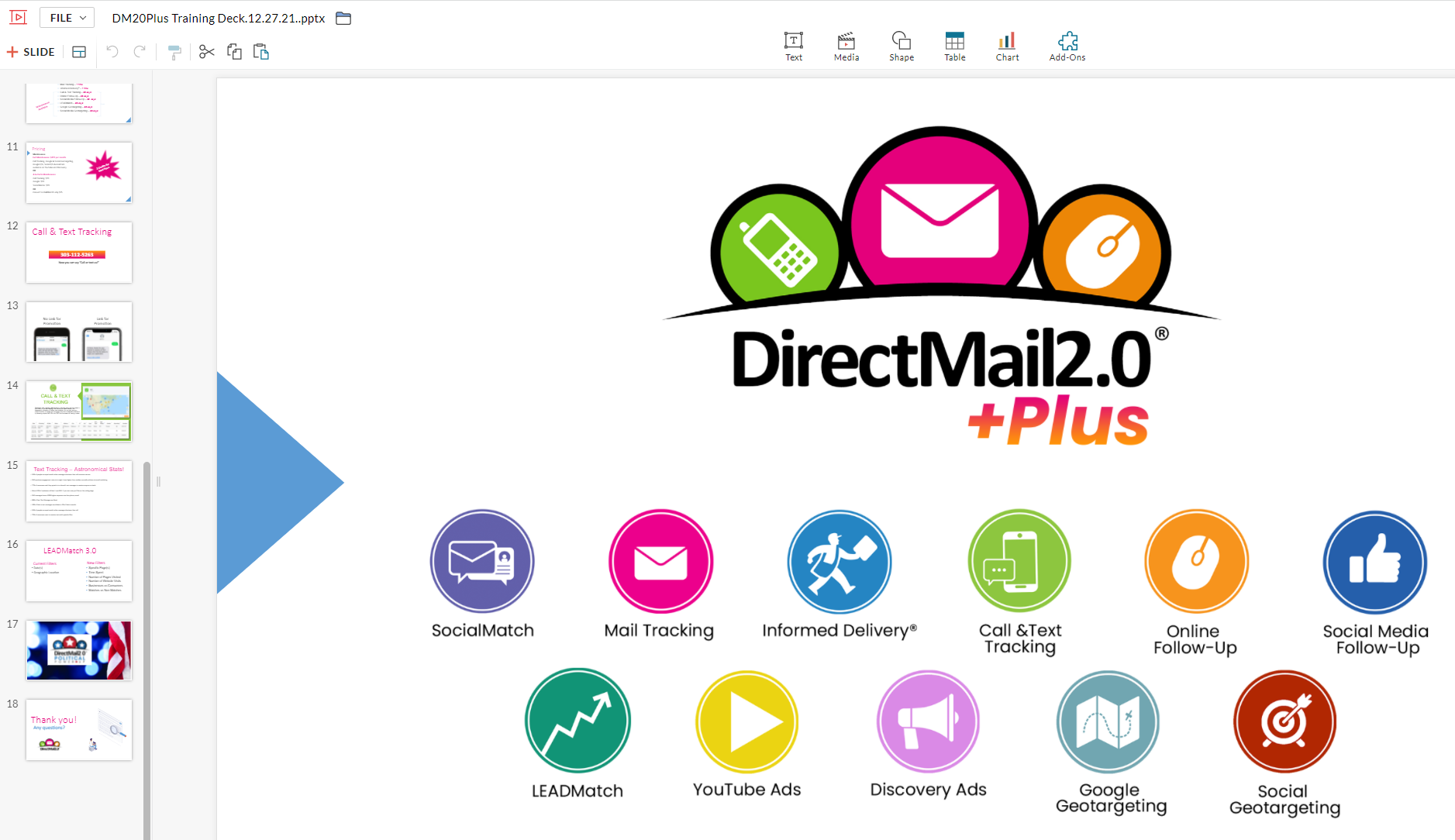The width and height of the screenshot is (1455, 840).
Task: Select slide 16 LEADMatch 3.0 thumbnail
Action: point(79,571)
